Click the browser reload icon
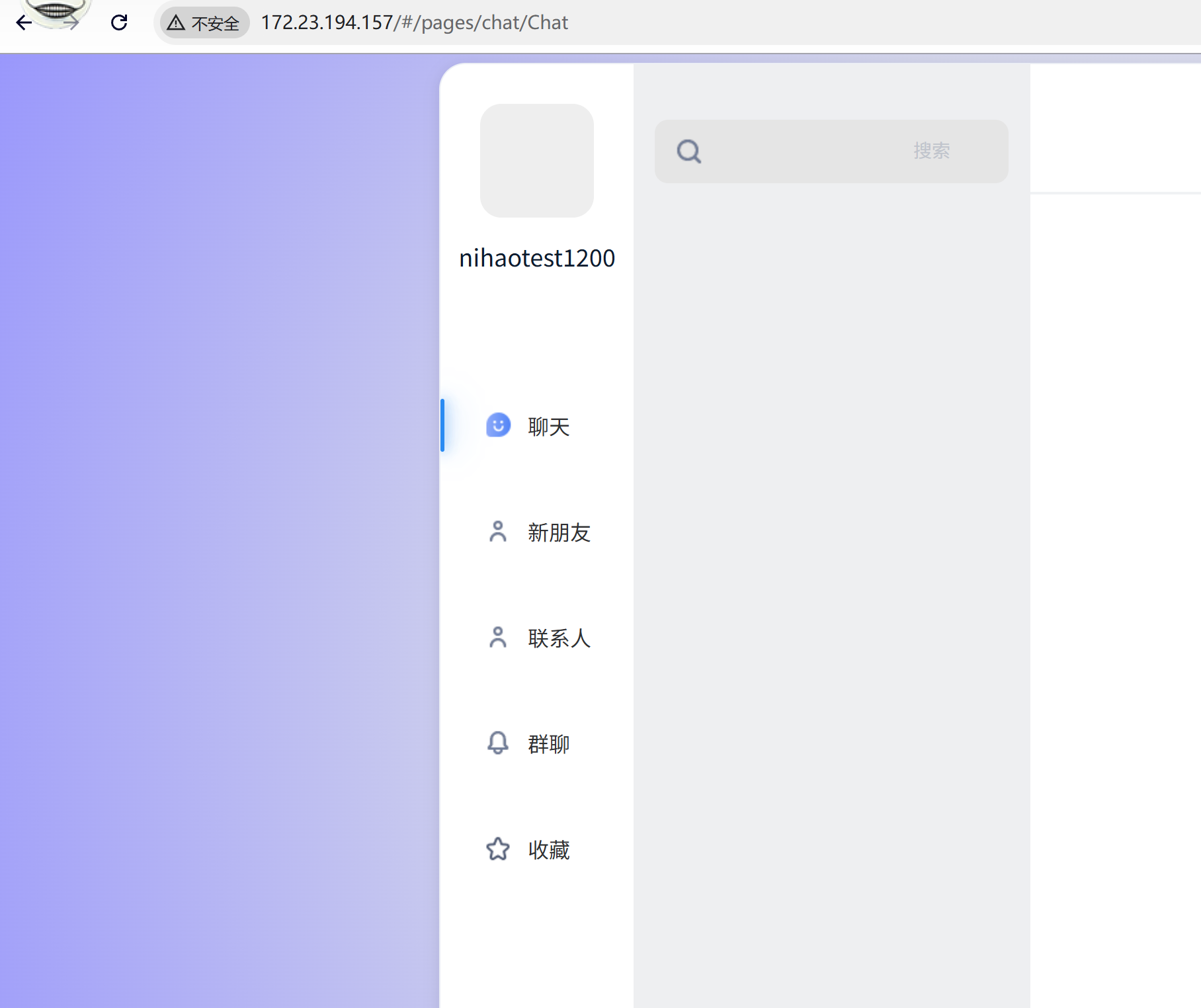Viewport: 1201px width, 1008px height. tap(120, 22)
